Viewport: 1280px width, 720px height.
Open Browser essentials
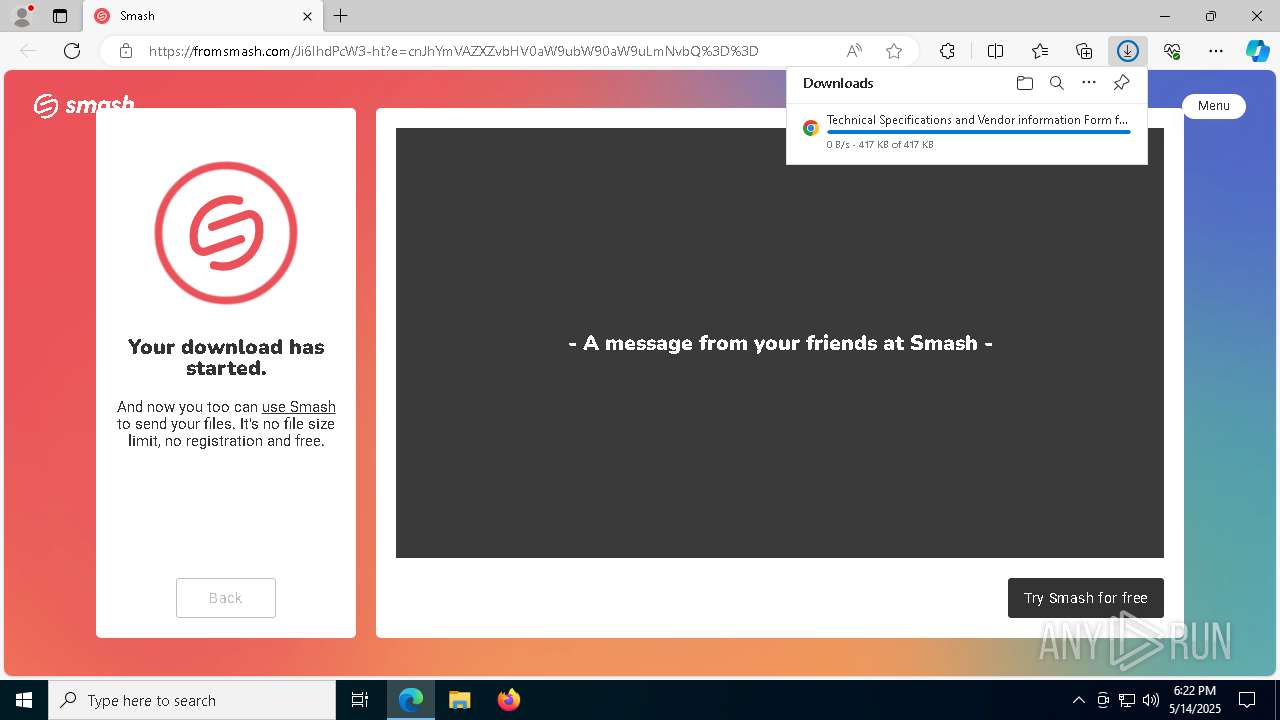(1172, 51)
